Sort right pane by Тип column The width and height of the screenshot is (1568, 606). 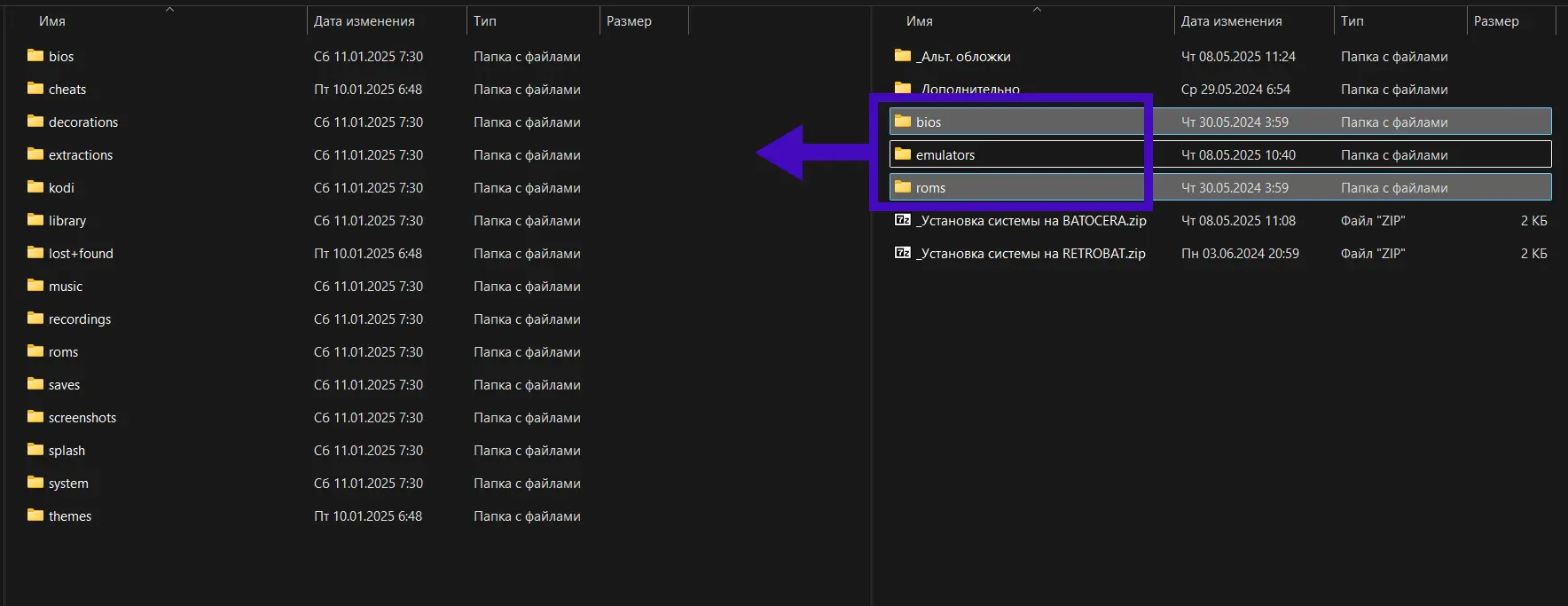[x=1352, y=20]
